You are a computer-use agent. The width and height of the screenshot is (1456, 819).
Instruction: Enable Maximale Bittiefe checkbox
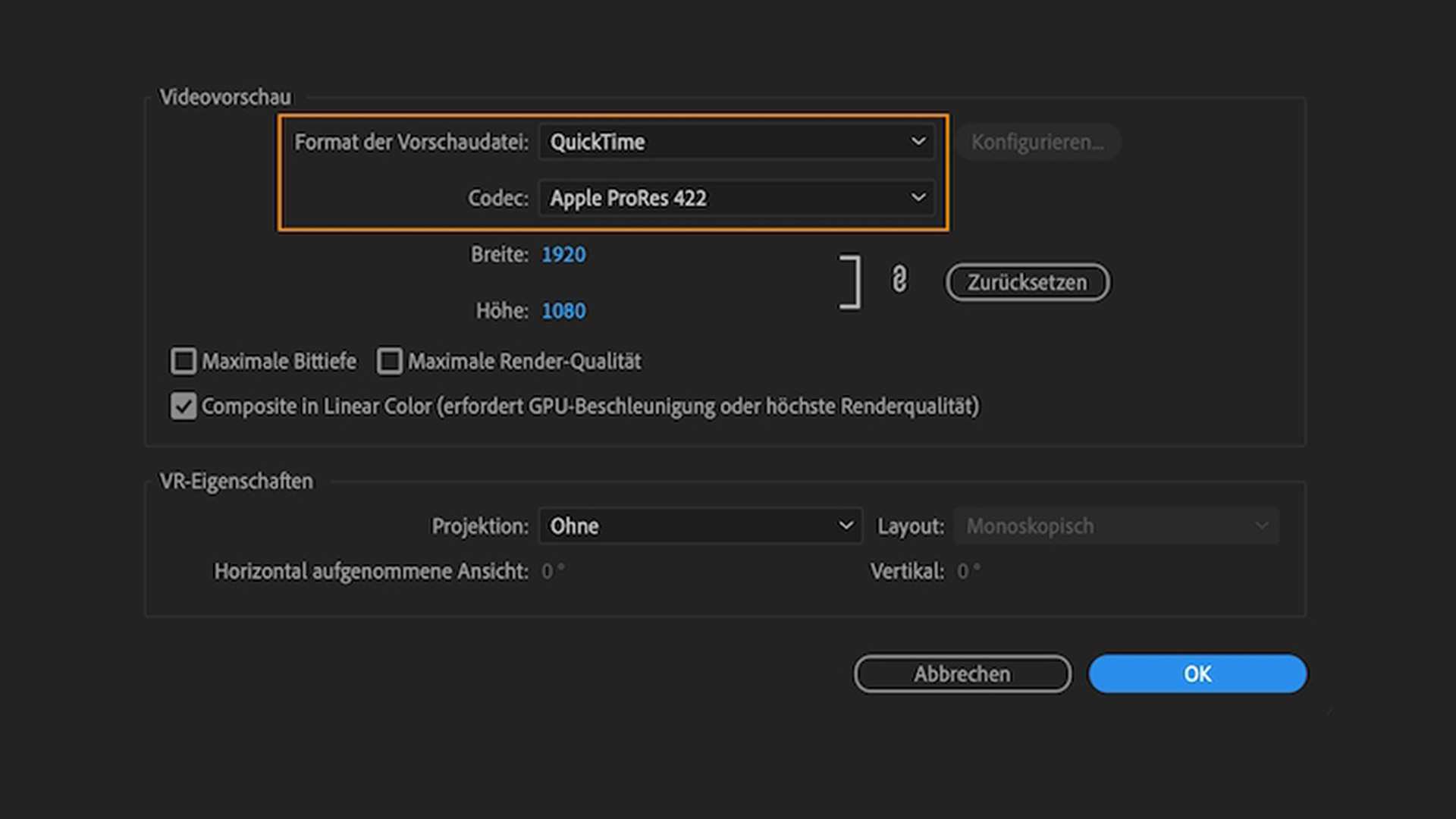[x=183, y=361]
